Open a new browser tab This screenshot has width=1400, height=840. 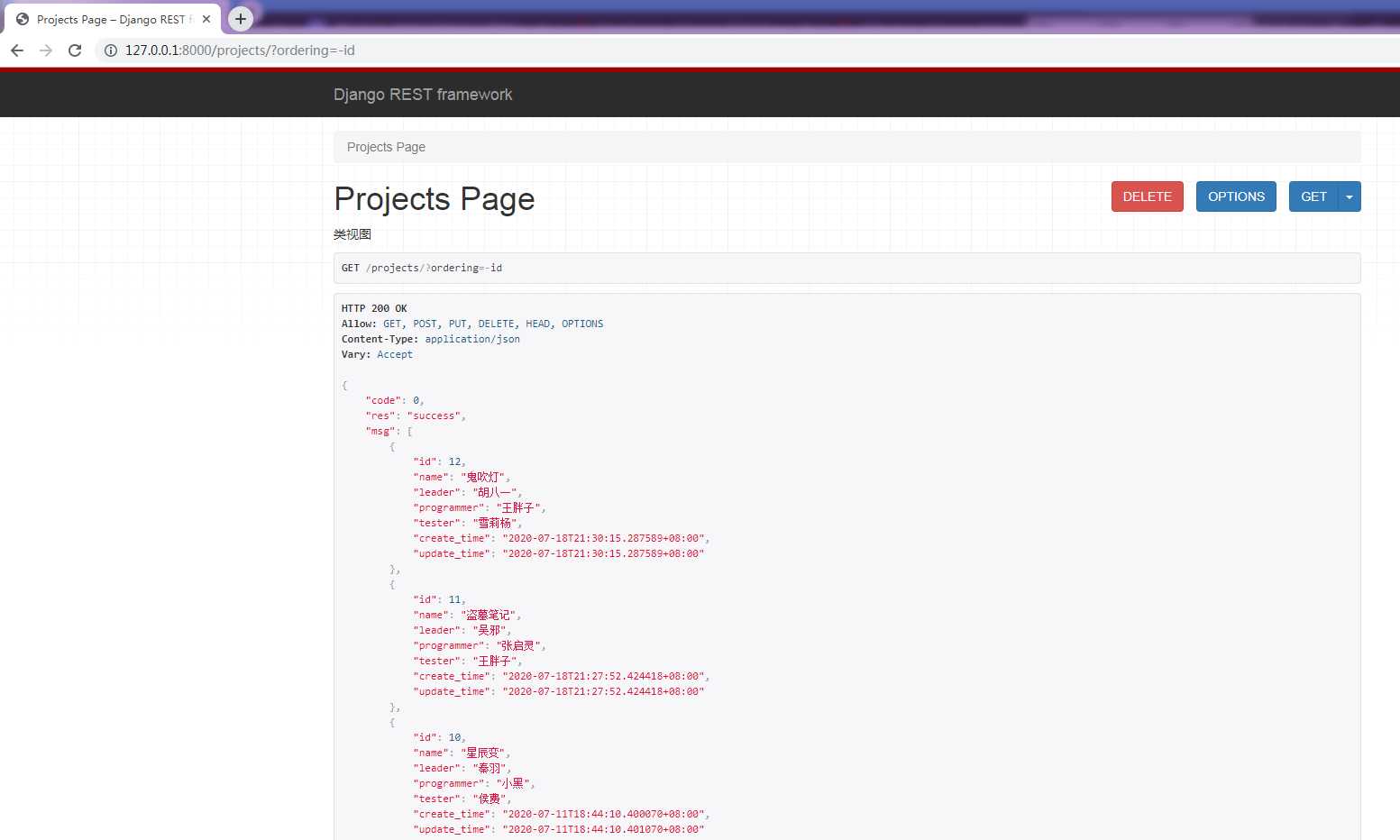click(241, 18)
